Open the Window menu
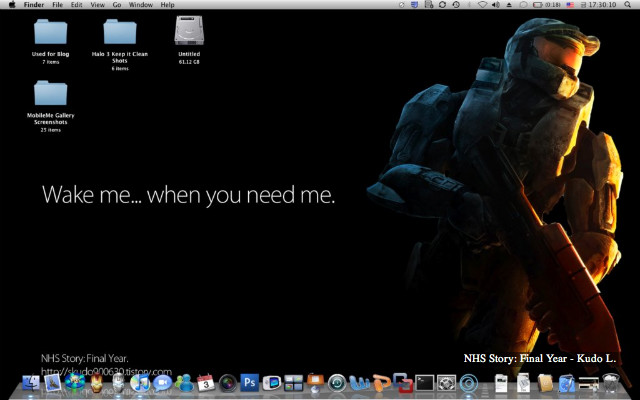The image size is (640, 400). coord(140,4)
